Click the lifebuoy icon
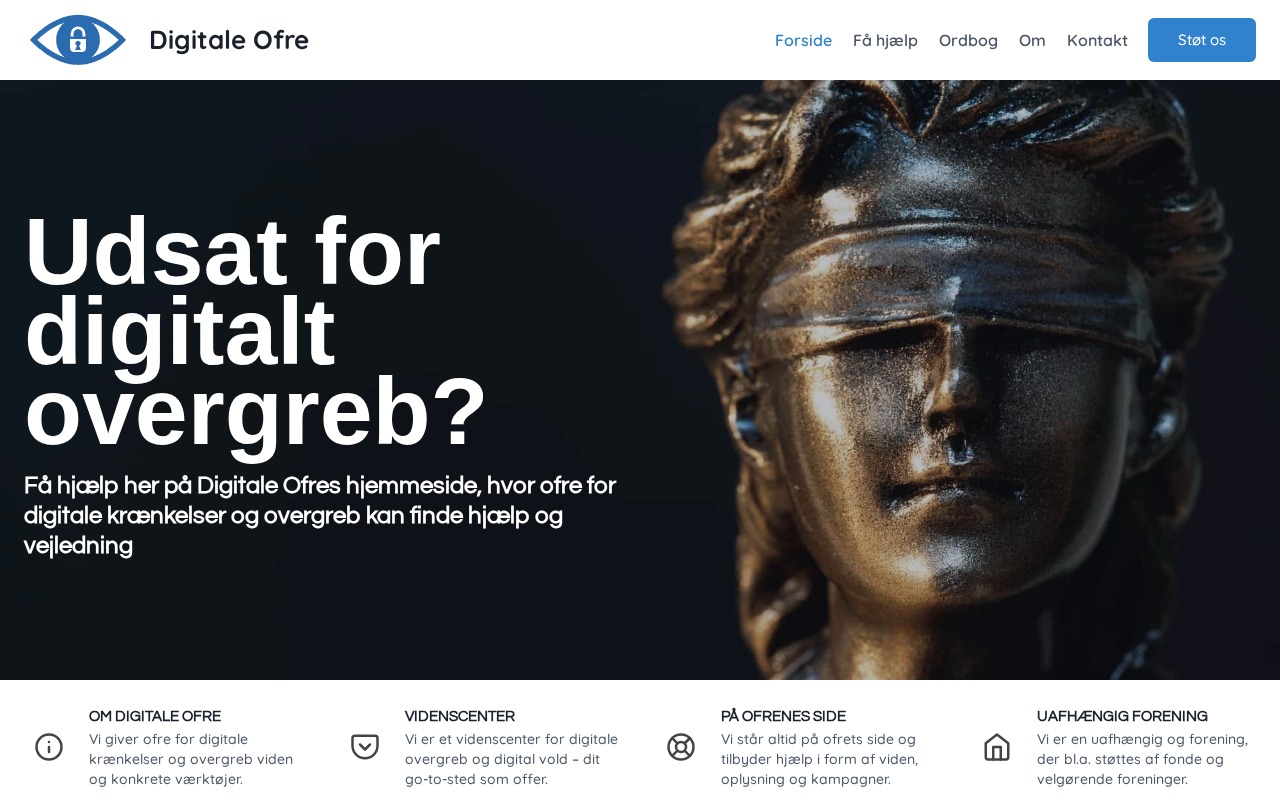Image resolution: width=1280 pixels, height=800 pixels. point(681,747)
